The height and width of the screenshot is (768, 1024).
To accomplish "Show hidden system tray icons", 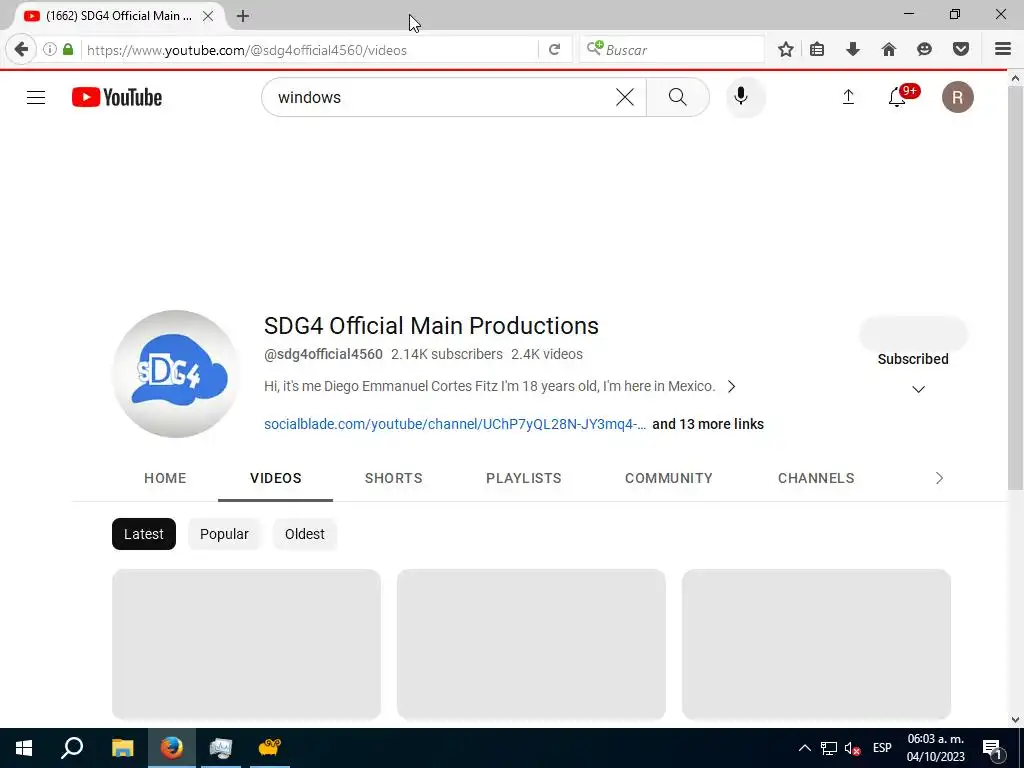I will click(805, 748).
